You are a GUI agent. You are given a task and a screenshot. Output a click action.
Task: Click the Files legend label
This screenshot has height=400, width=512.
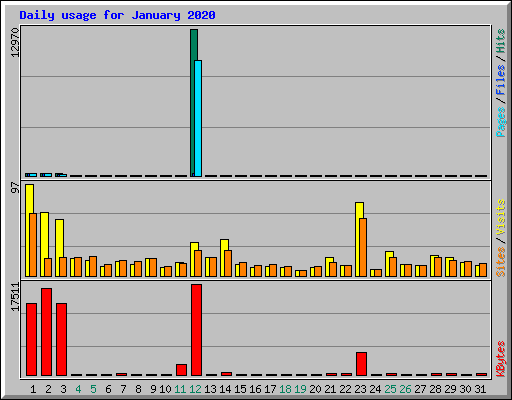pyautogui.click(x=501, y=79)
